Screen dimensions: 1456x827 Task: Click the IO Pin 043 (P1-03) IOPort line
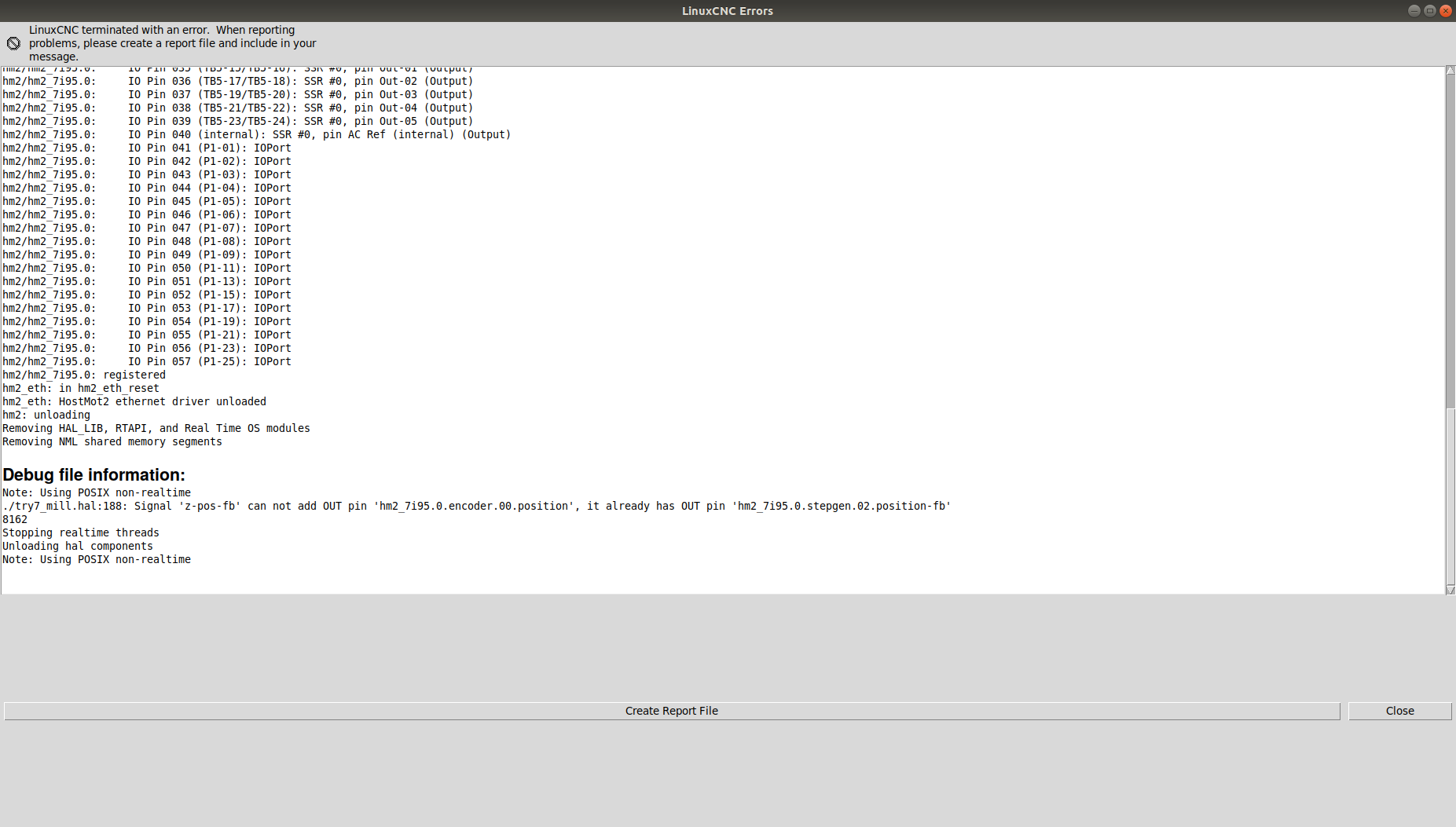(x=147, y=174)
